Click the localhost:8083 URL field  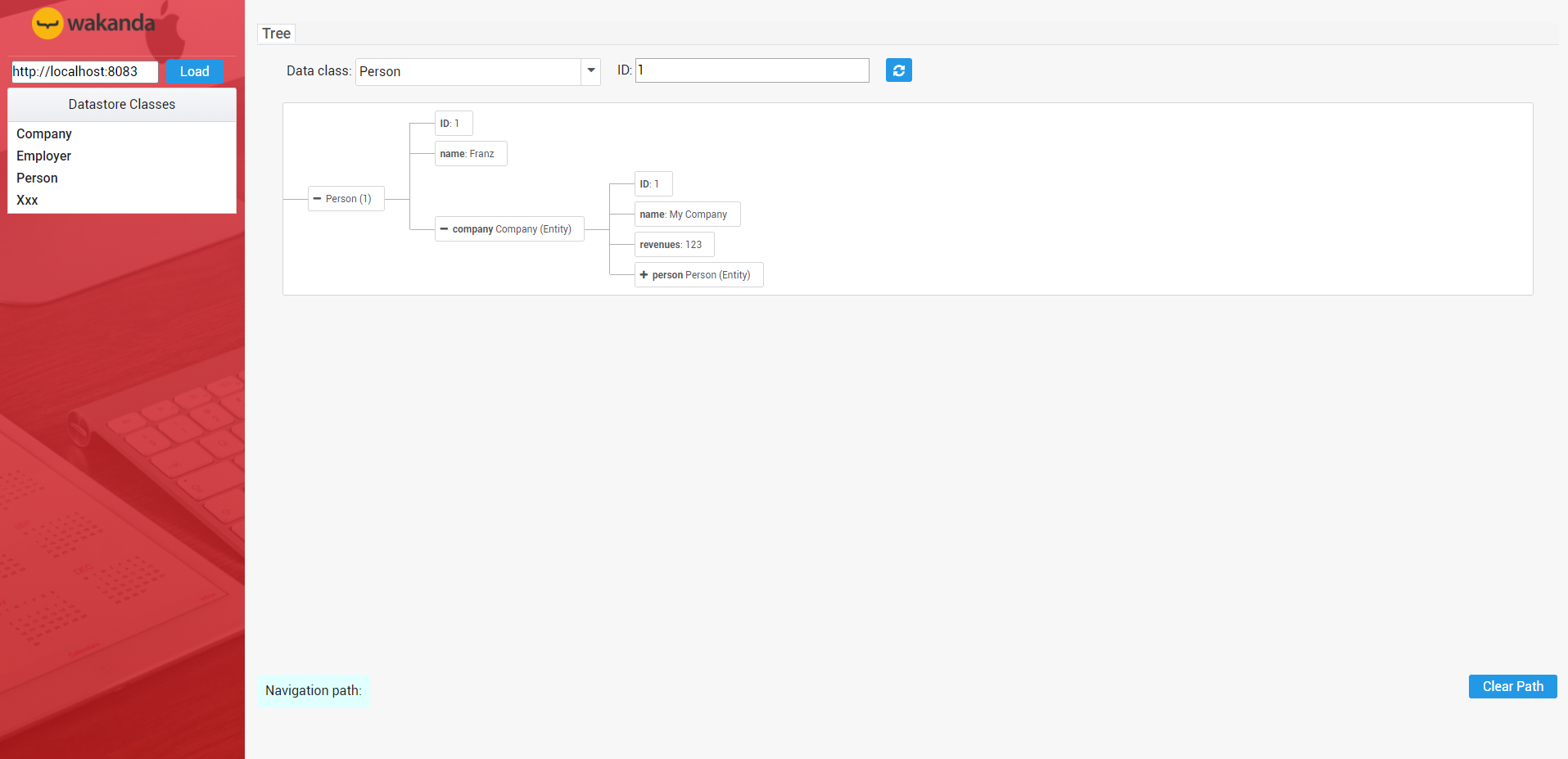(83, 71)
